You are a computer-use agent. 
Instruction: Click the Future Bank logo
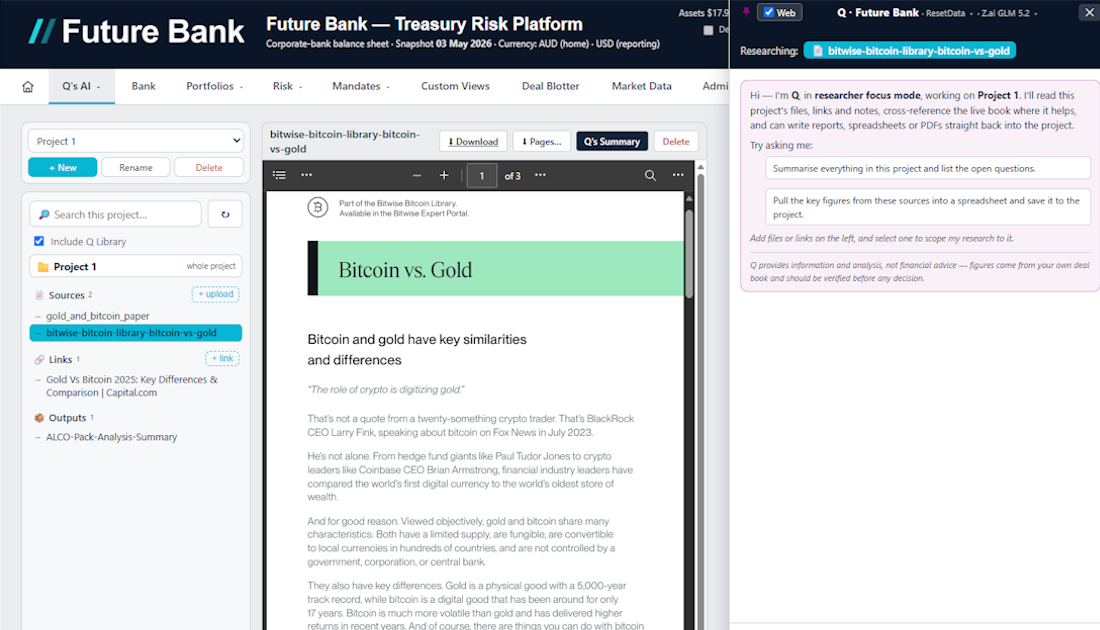click(x=137, y=32)
